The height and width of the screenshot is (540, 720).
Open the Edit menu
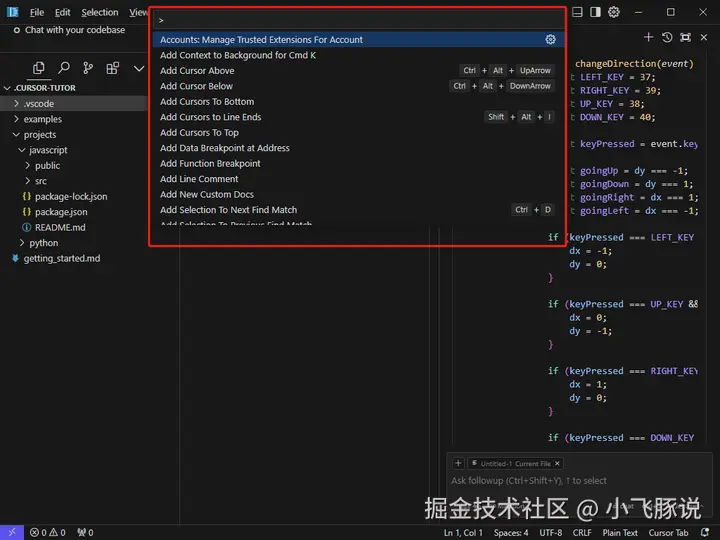coord(62,12)
